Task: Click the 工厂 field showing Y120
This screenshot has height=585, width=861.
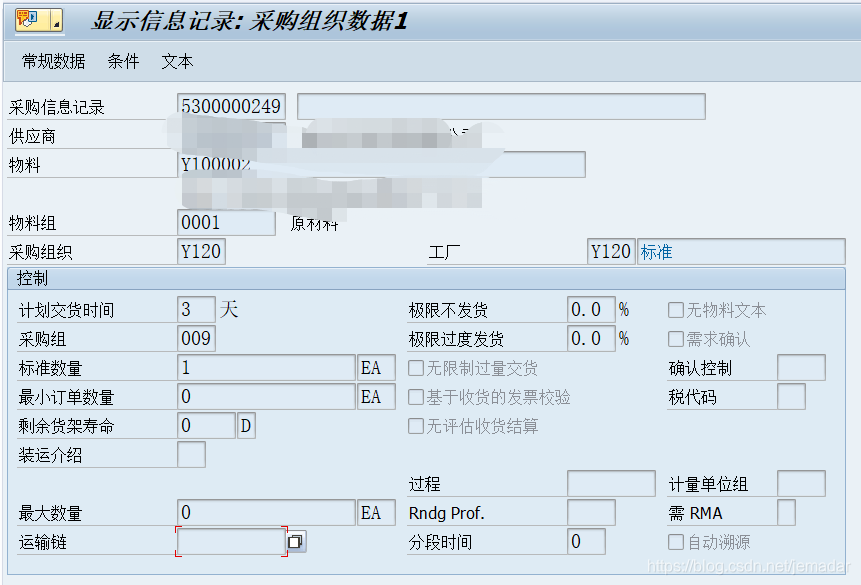Action: tap(611, 252)
